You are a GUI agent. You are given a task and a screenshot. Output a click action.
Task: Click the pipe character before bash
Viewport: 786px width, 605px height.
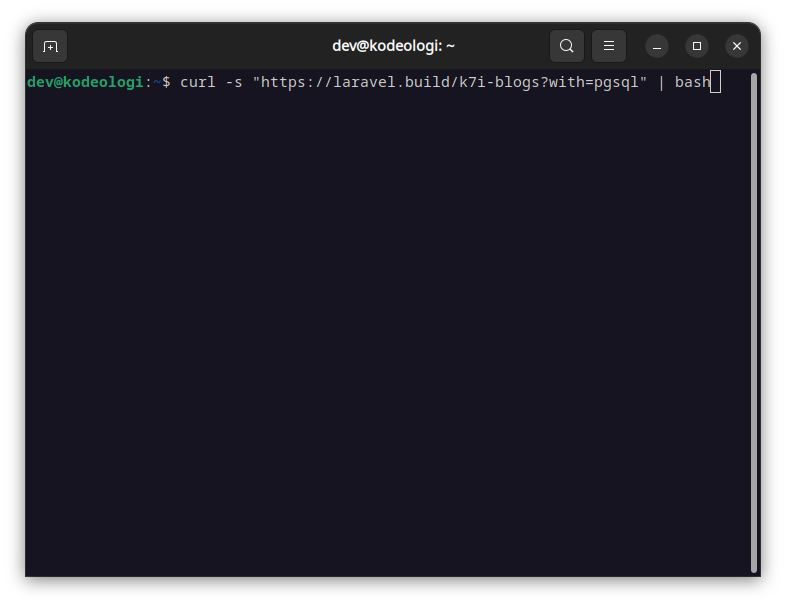click(x=661, y=82)
